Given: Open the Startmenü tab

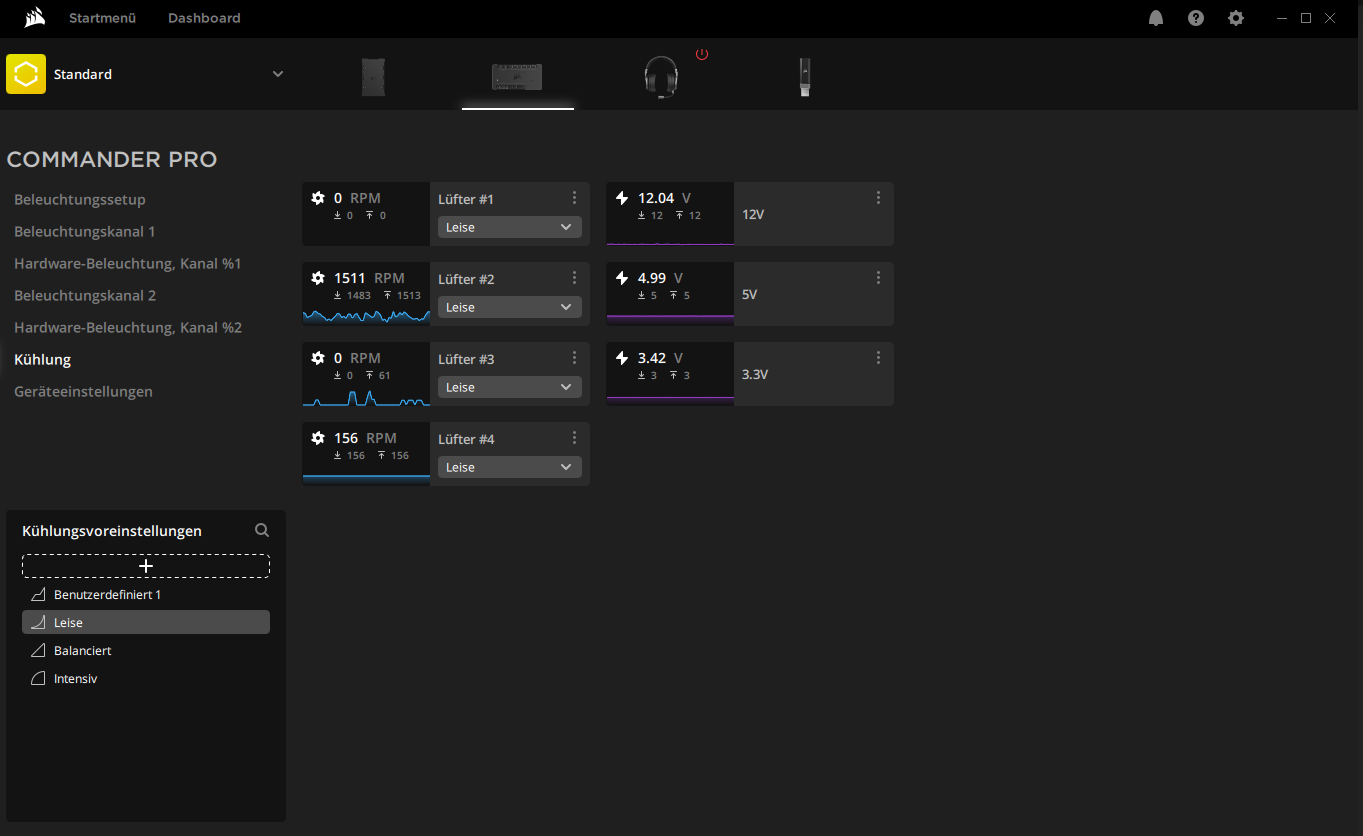Looking at the screenshot, I should coord(102,18).
